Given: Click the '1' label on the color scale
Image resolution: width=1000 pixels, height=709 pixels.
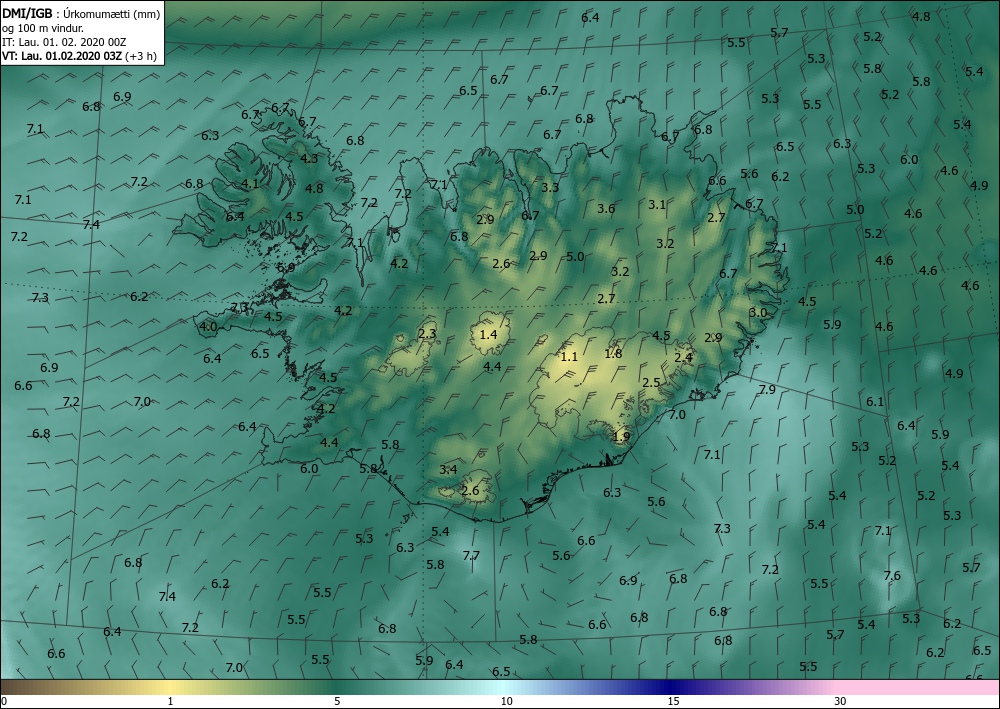Looking at the screenshot, I should 170,701.
